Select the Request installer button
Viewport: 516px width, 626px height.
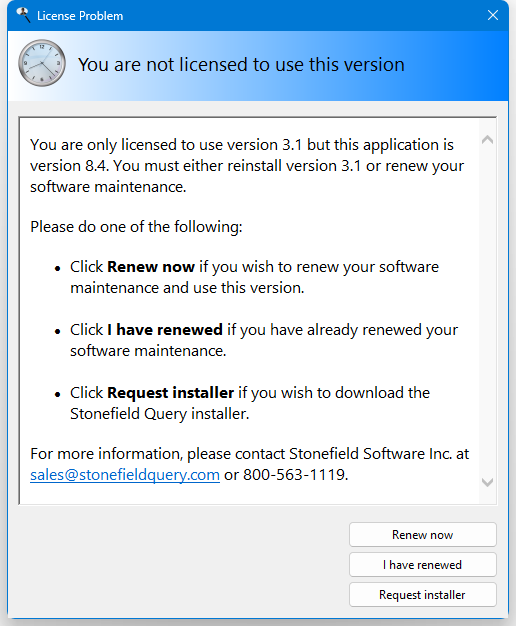click(x=423, y=594)
